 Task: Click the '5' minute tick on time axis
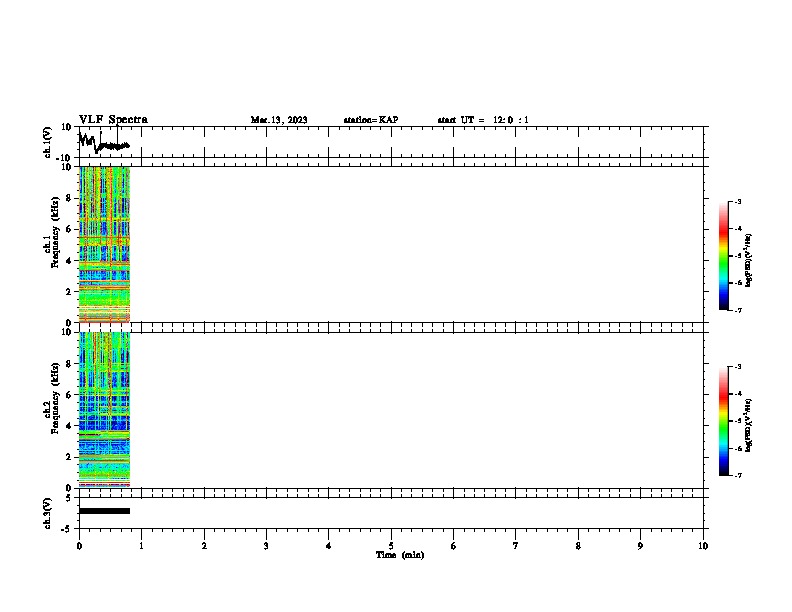(391, 546)
